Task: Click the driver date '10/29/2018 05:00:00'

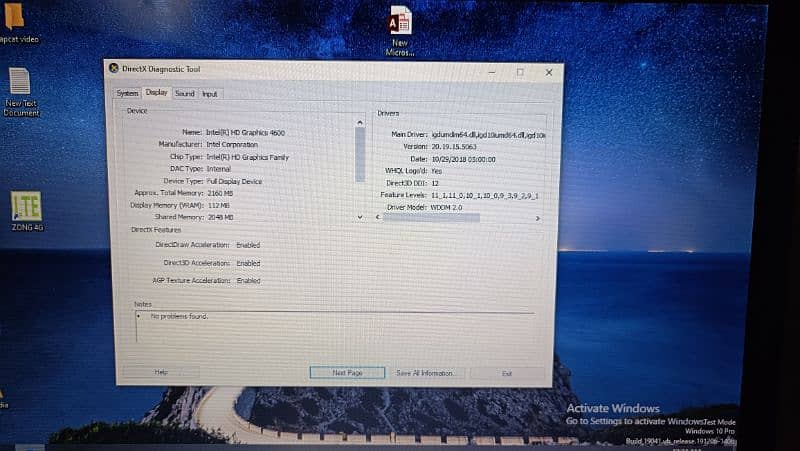Action: [463, 159]
